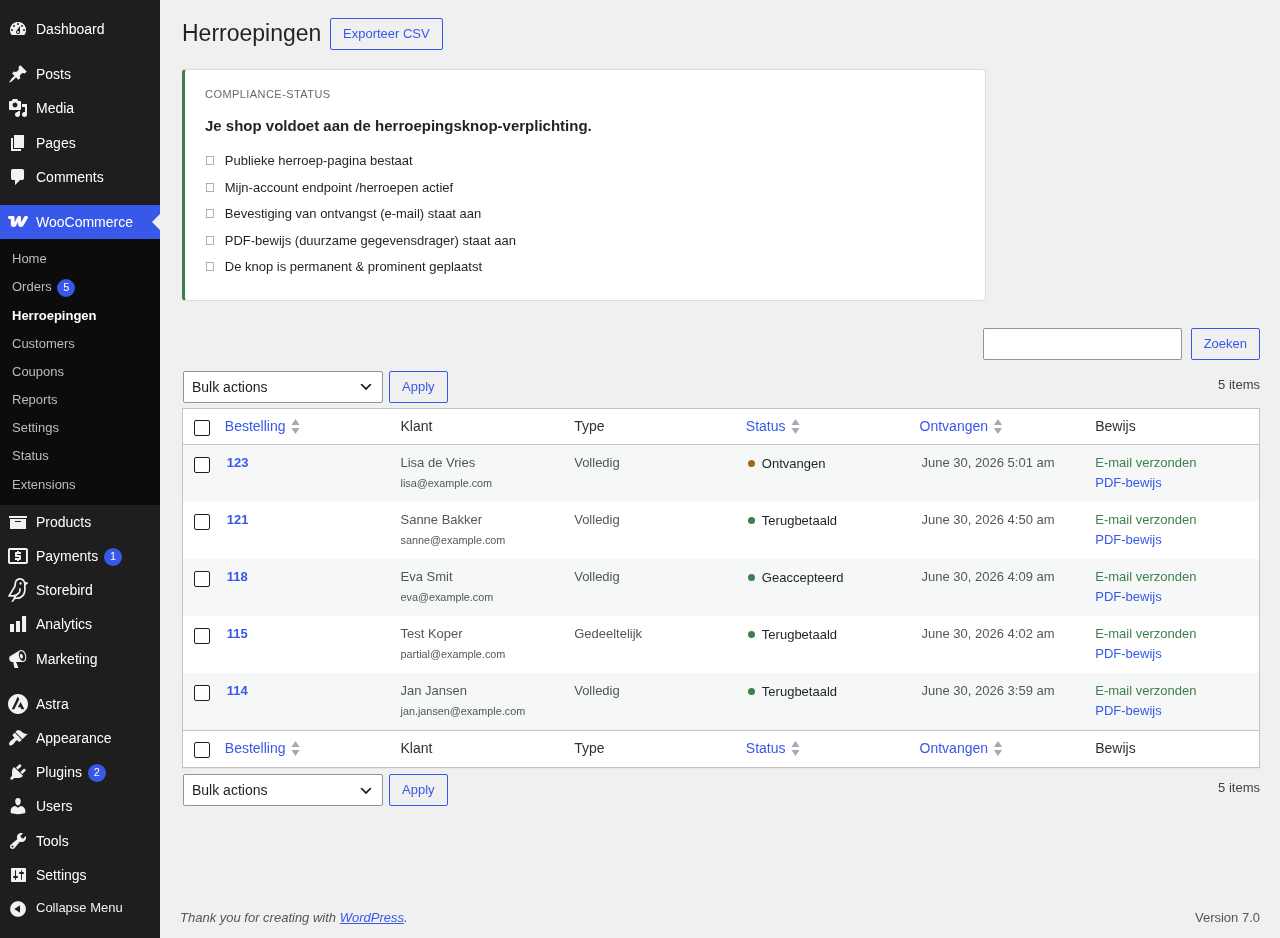Image resolution: width=1280 pixels, height=938 pixels.
Task: Click the Users person icon
Action: (x=18, y=806)
